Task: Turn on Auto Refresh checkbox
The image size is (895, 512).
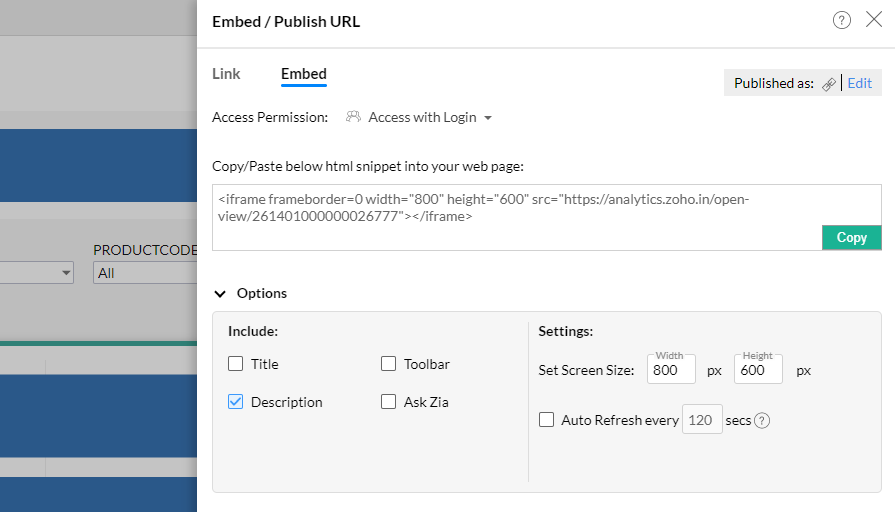Action: pyautogui.click(x=547, y=420)
